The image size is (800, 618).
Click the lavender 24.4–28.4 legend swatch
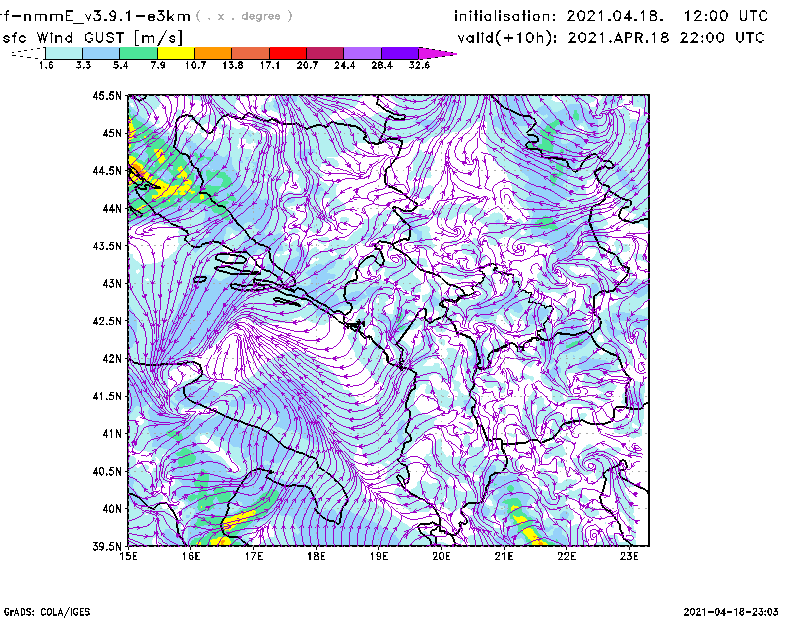coord(363,53)
